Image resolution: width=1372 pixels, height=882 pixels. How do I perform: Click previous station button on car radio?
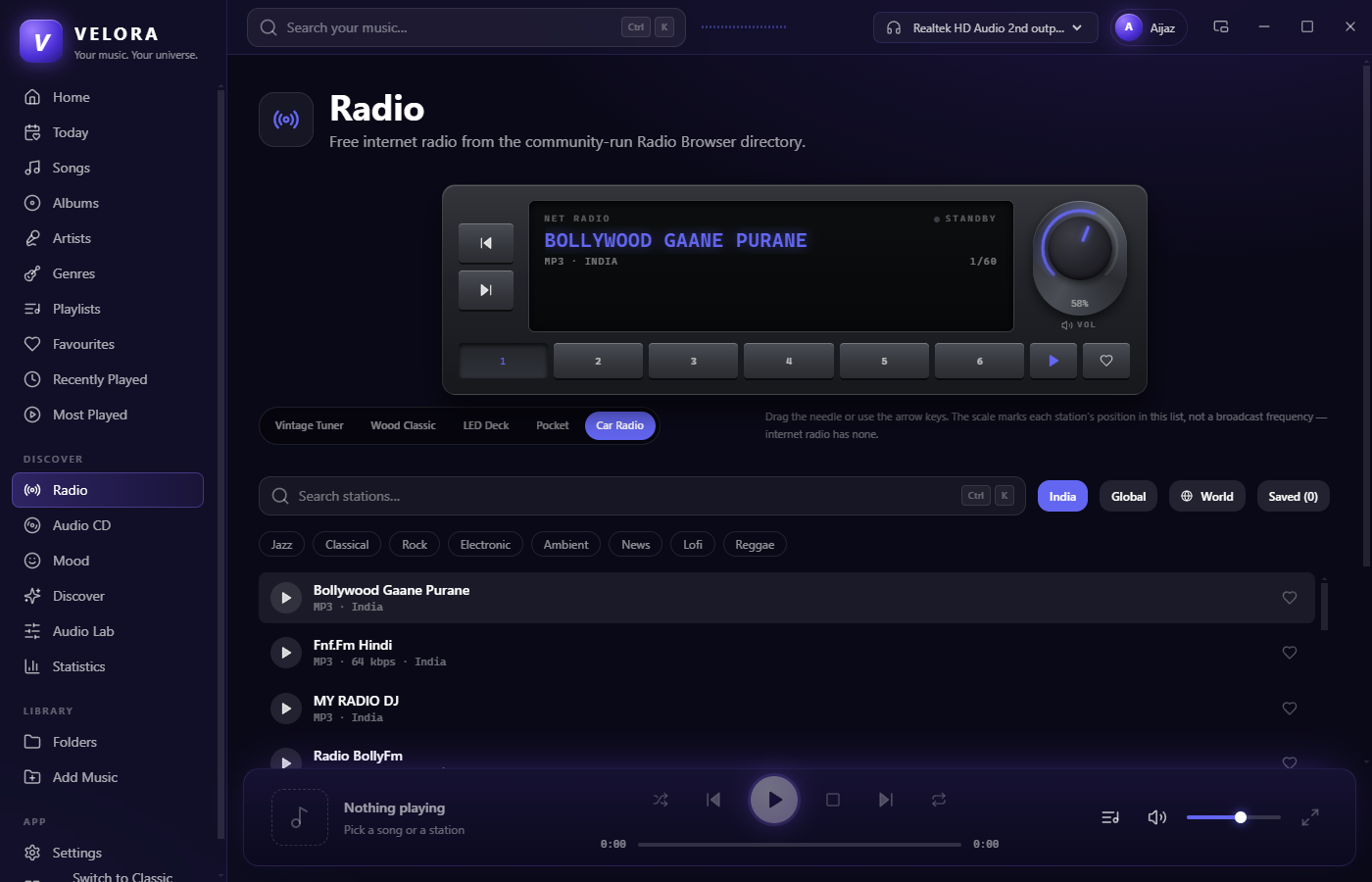(x=486, y=243)
